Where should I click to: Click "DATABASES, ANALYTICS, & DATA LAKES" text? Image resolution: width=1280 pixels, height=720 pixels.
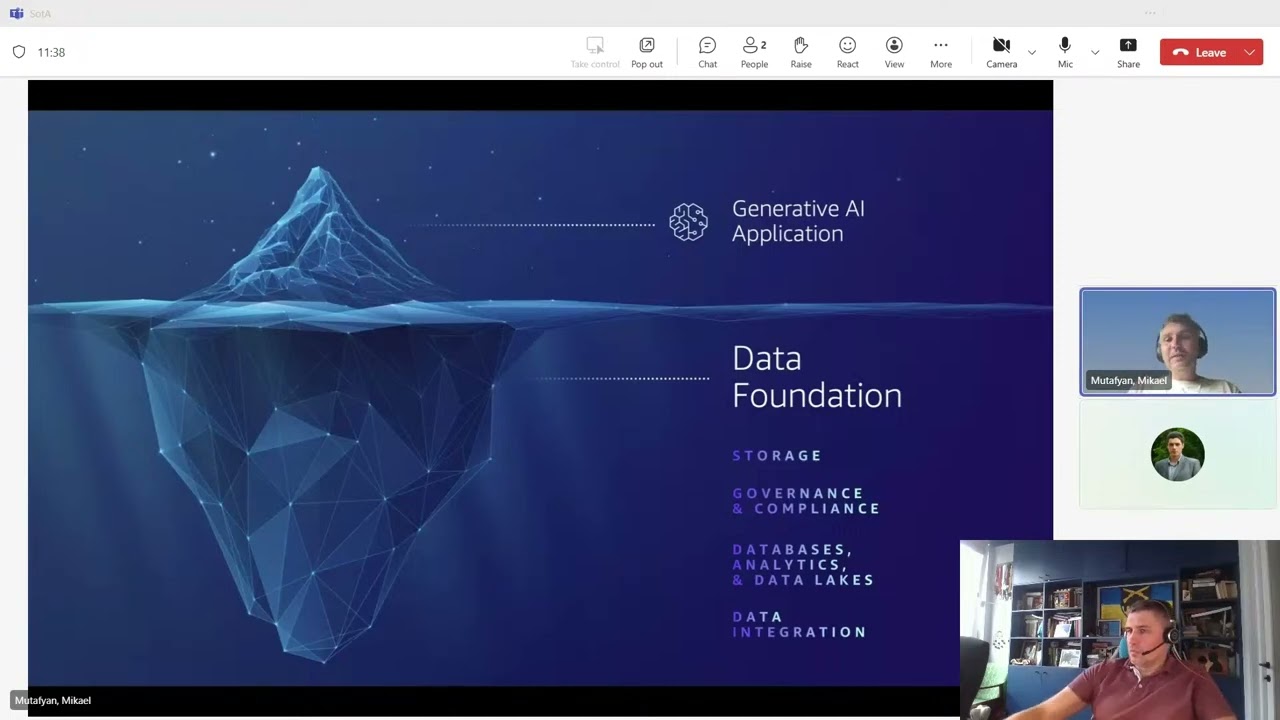click(803, 565)
